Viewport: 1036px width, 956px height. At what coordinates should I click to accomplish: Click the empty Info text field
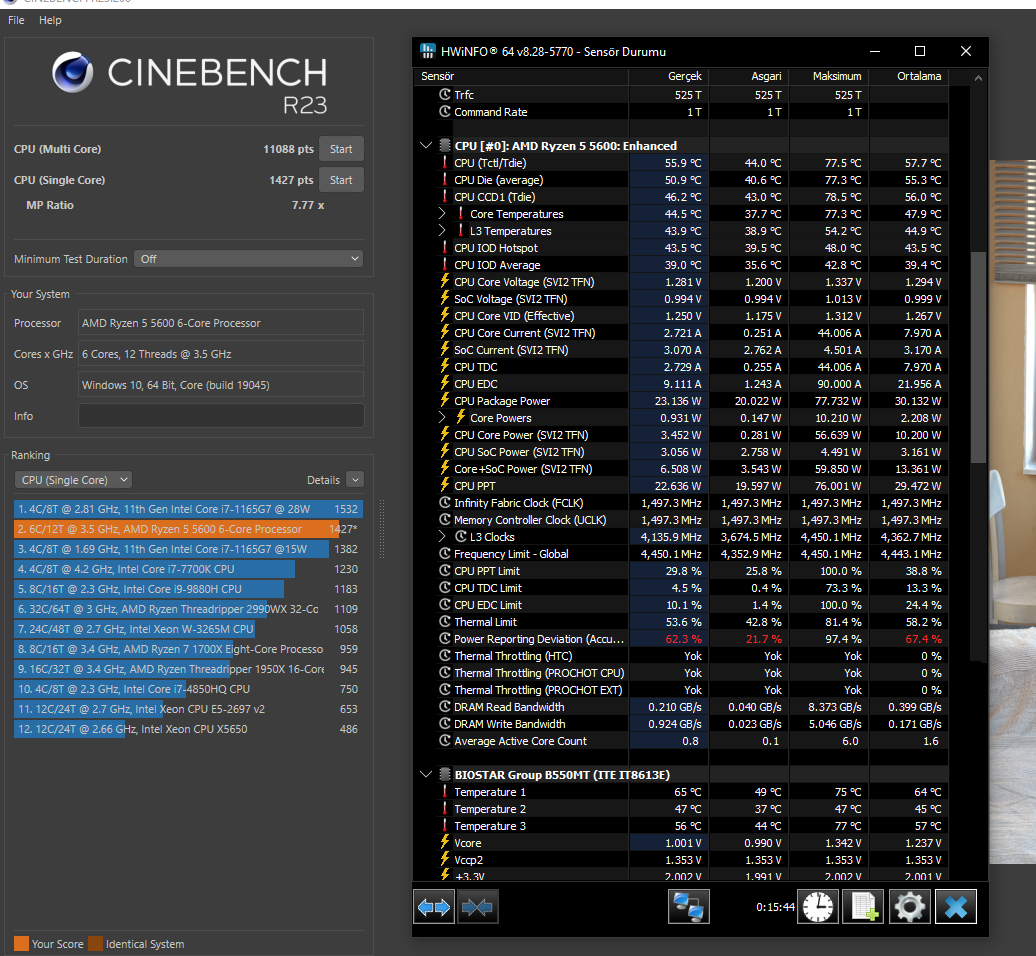pos(221,416)
